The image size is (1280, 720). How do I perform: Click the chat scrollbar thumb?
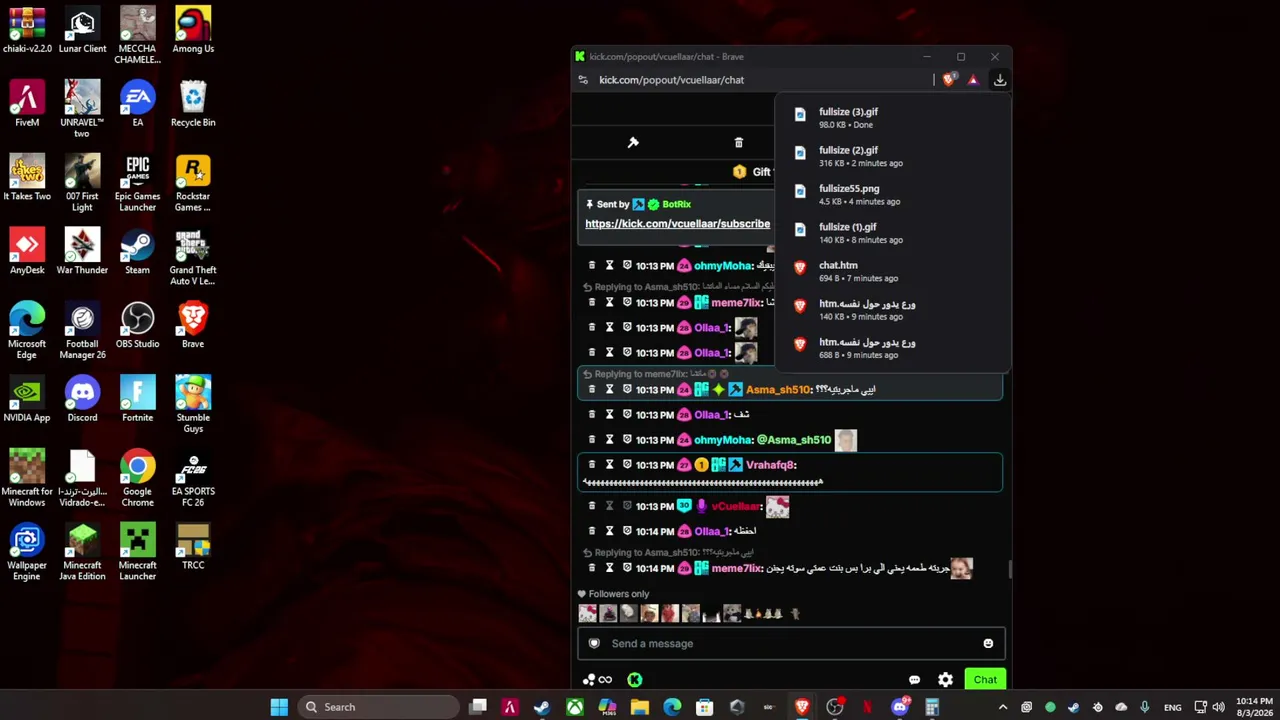pyautogui.click(x=1009, y=569)
